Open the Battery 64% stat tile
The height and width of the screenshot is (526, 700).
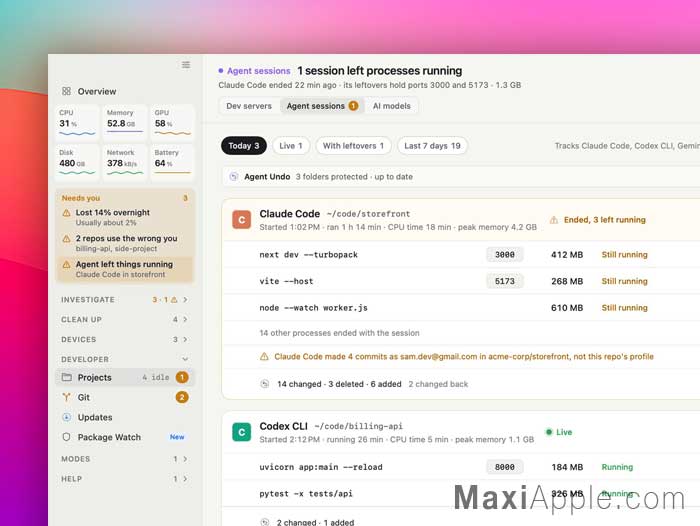coord(172,161)
